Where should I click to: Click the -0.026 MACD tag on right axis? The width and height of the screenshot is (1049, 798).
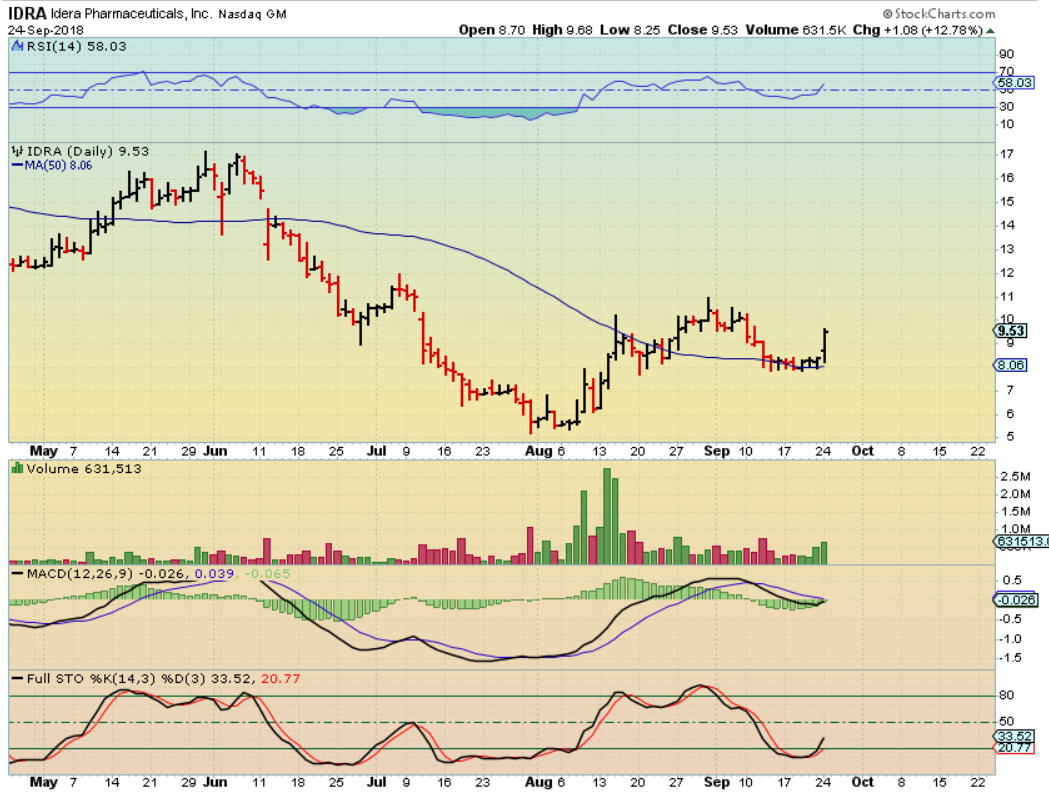point(1017,600)
